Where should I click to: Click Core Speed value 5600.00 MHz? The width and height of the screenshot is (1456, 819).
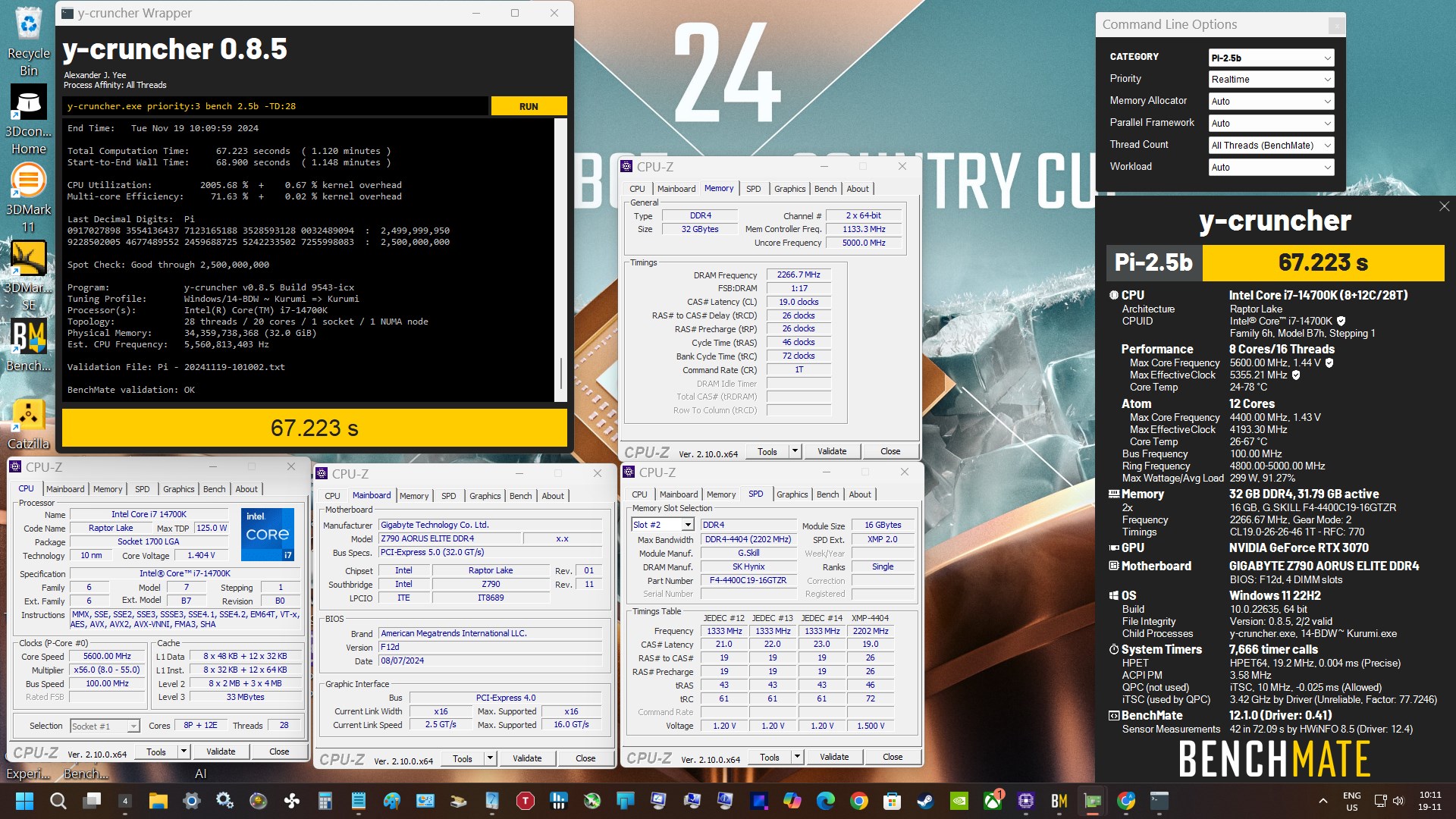pyautogui.click(x=107, y=656)
